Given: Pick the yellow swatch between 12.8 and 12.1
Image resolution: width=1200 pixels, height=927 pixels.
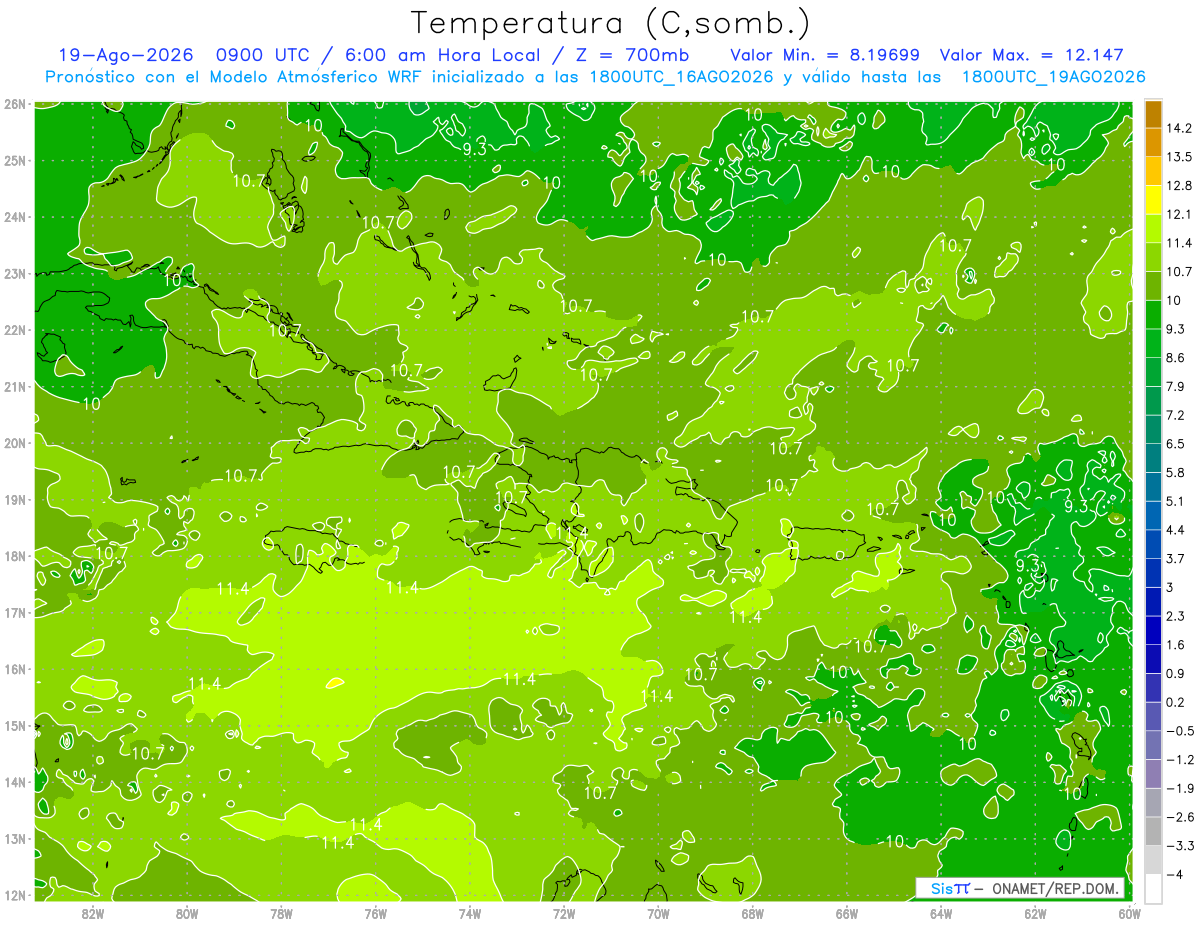Looking at the screenshot, I should coord(1152,200).
